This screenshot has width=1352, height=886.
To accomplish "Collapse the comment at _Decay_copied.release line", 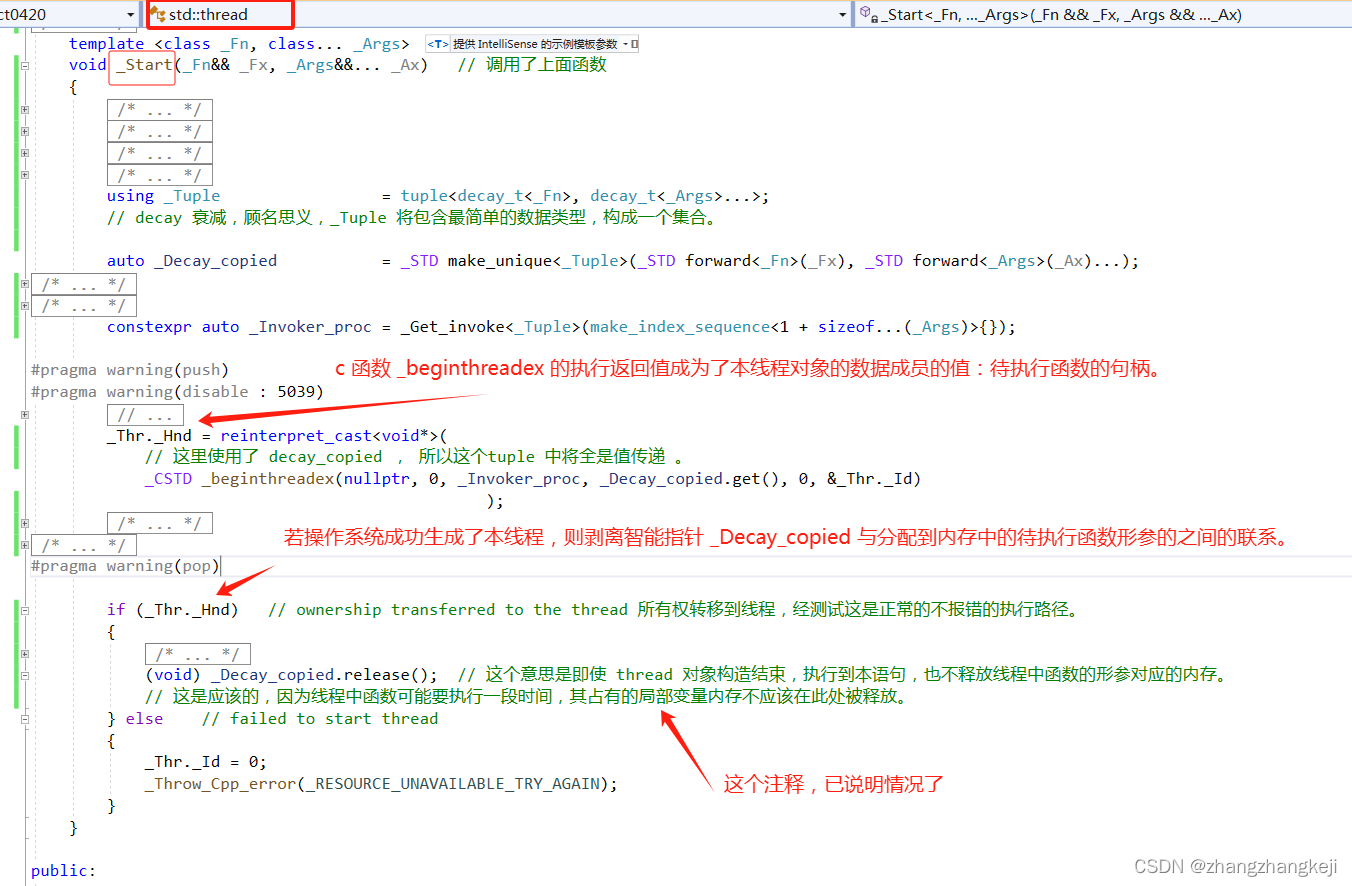I will (x=25, y=675).
